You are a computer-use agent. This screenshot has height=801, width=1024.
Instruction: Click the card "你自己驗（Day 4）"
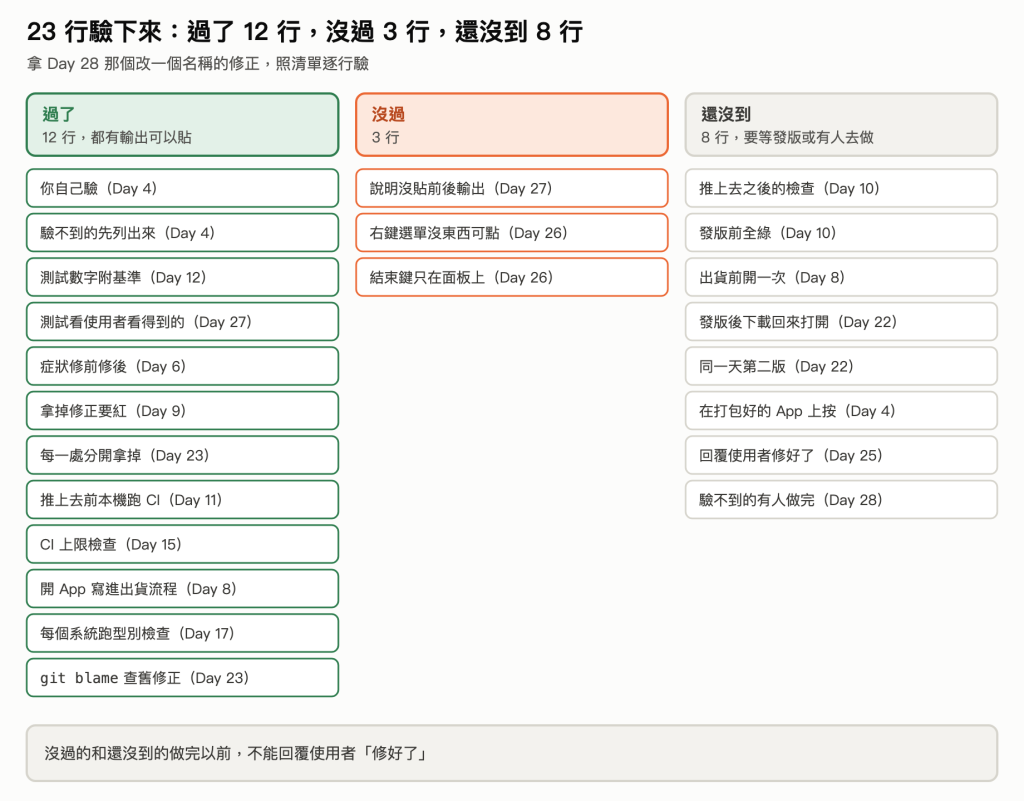(183, 188)
